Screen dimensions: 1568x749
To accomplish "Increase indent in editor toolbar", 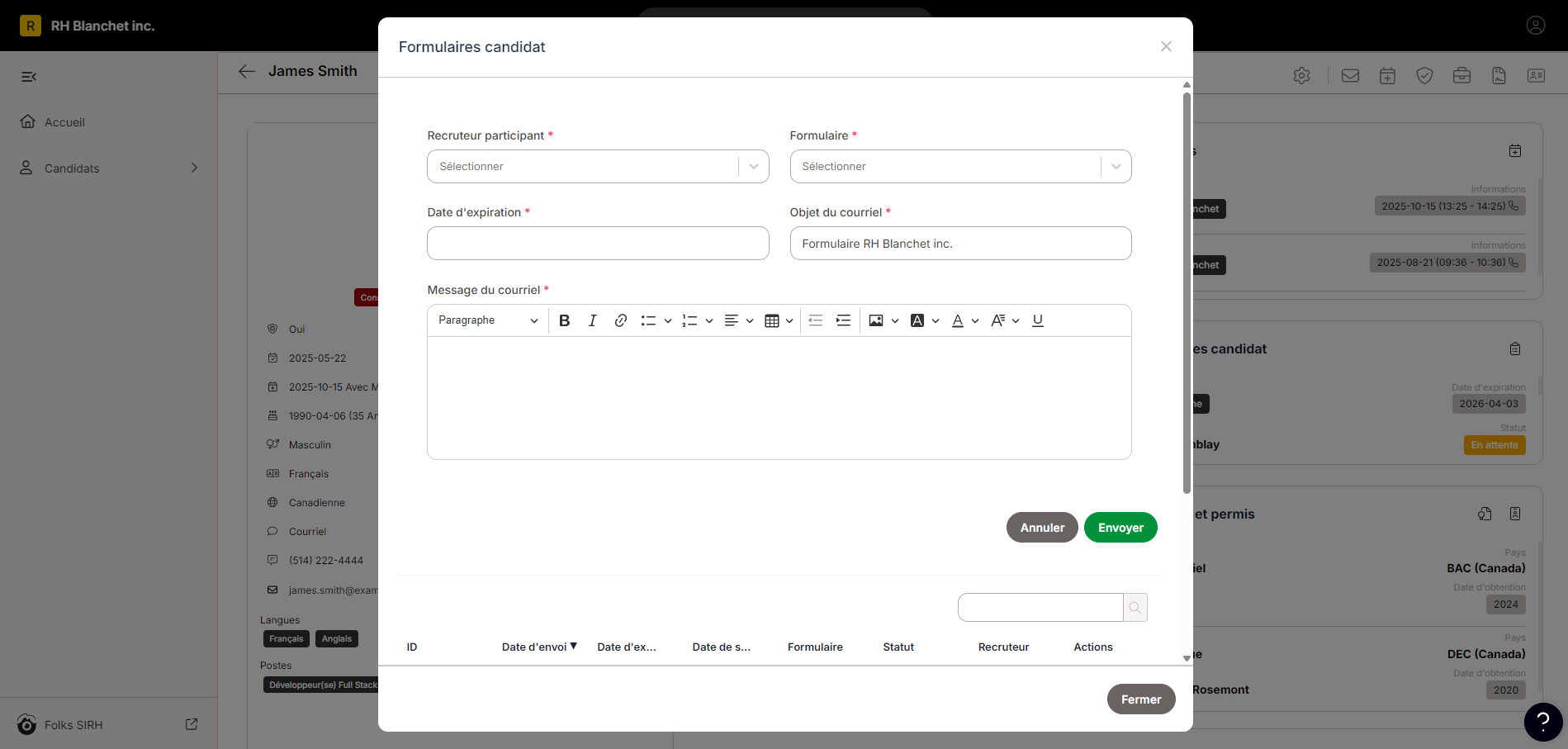I will coord(843,320).
